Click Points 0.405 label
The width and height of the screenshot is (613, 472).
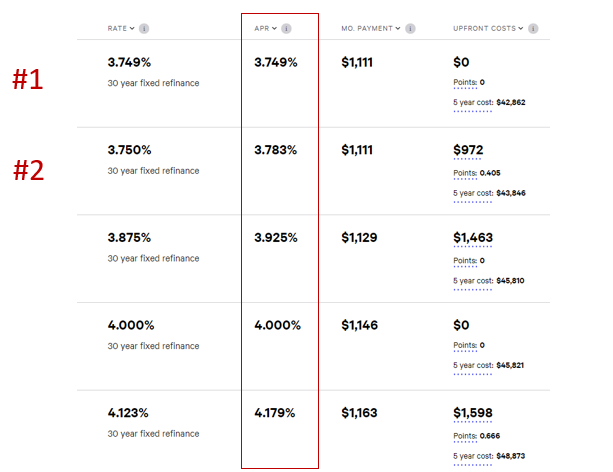(465, 173)
